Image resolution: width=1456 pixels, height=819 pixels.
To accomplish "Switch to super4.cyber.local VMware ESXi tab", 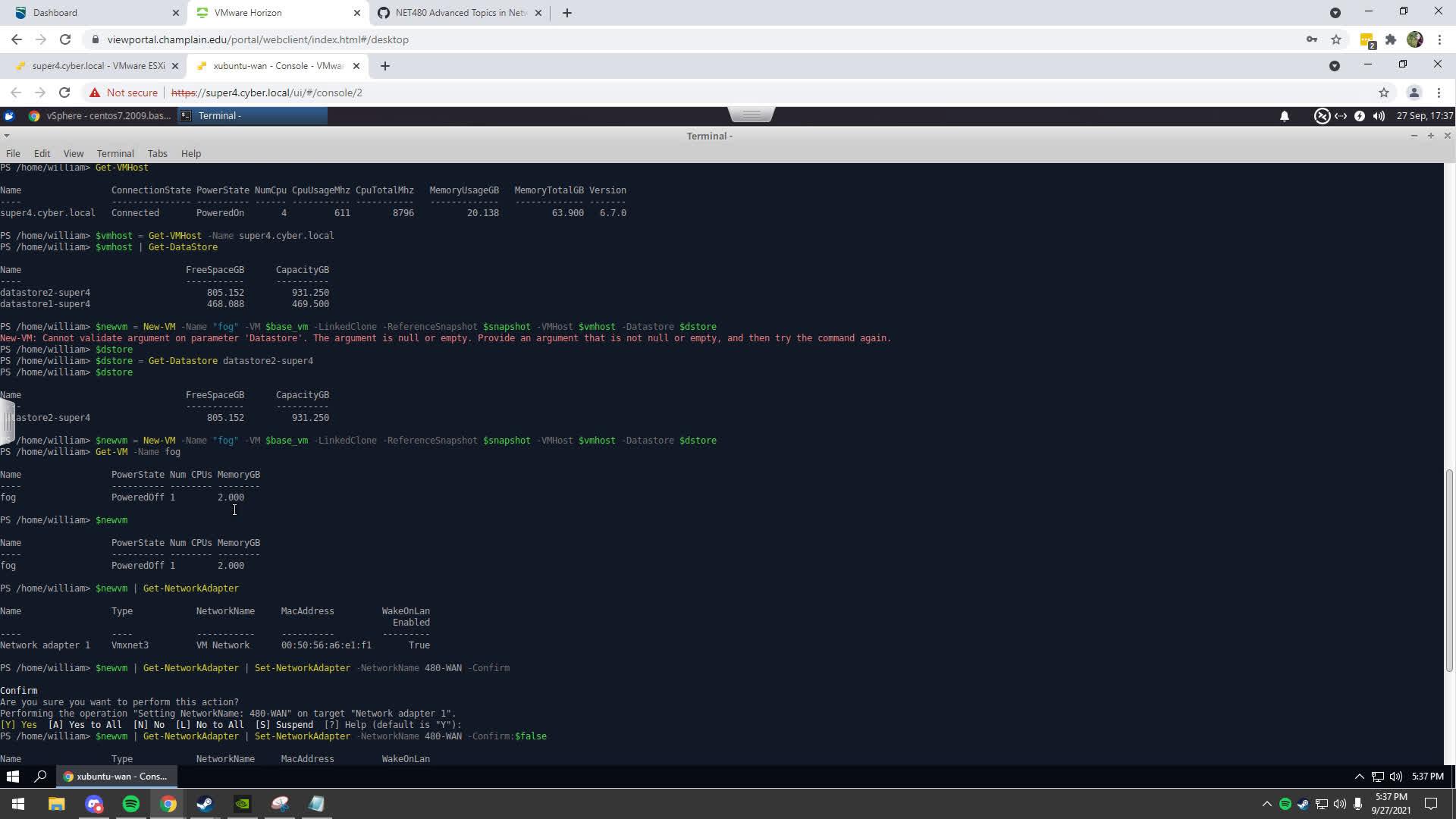I will (97, 66).
